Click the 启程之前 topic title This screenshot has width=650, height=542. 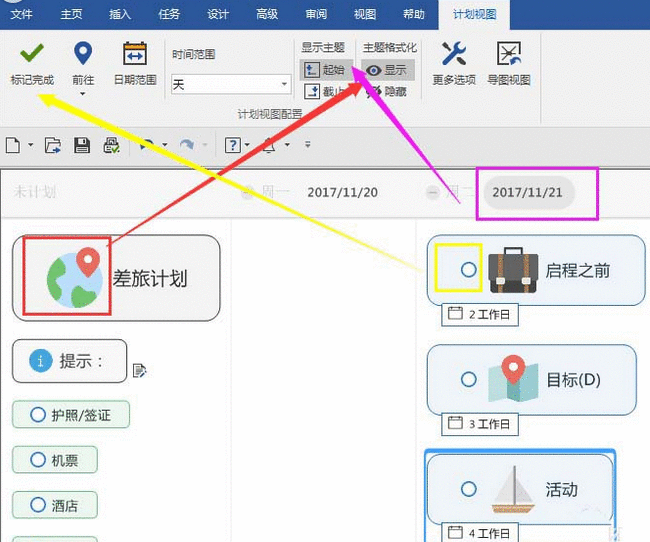tap(578, 271)
